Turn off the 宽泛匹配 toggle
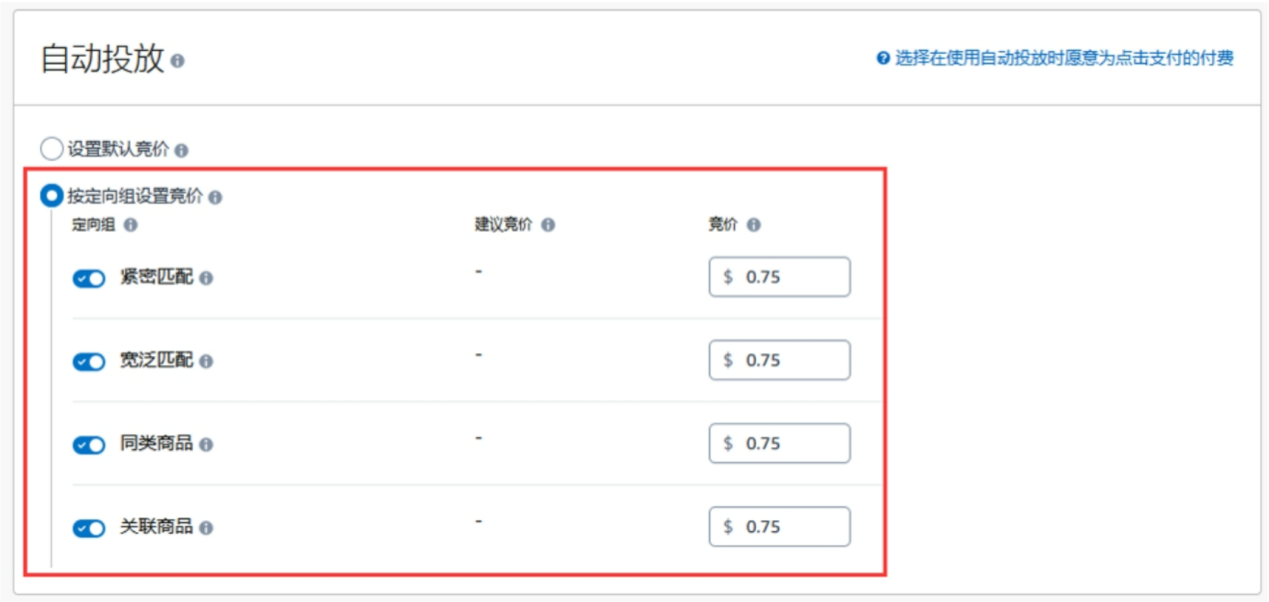The height and width of the screenshot is (602, 1269). click(89, 362)
